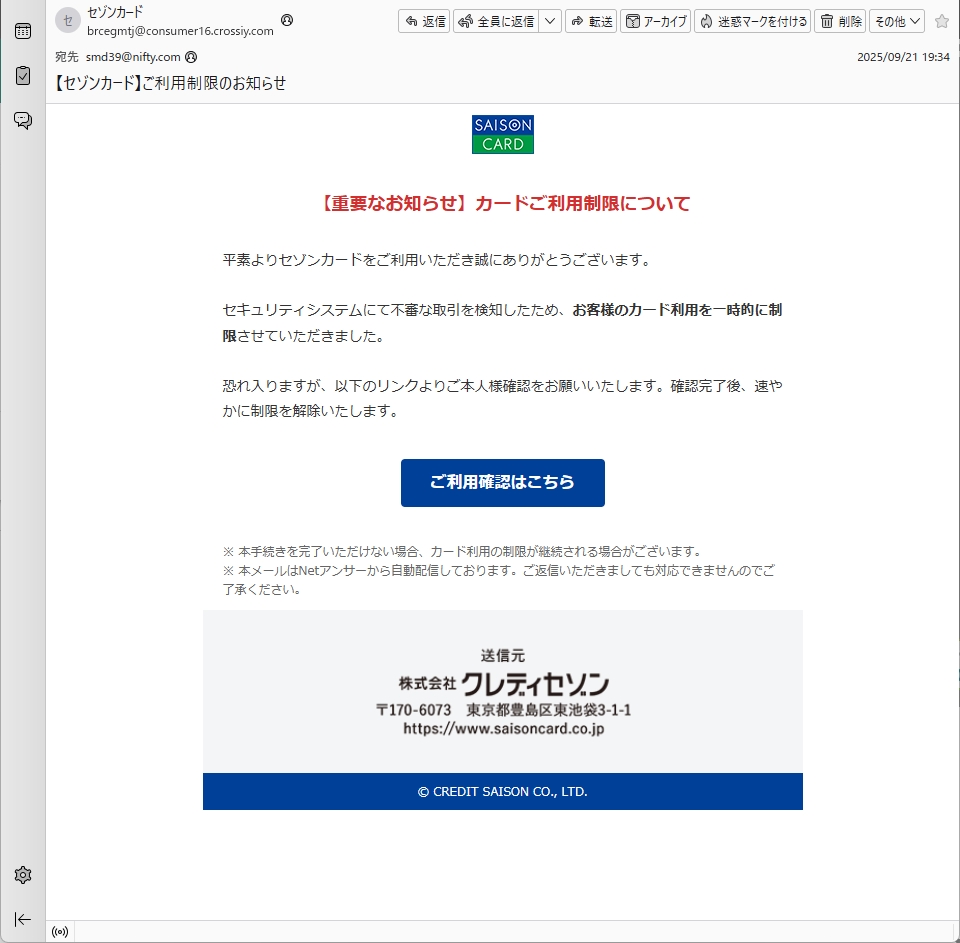Archive the message with アーカイブ button
This screenshot has width=960, height=943.
coord(655,21)
